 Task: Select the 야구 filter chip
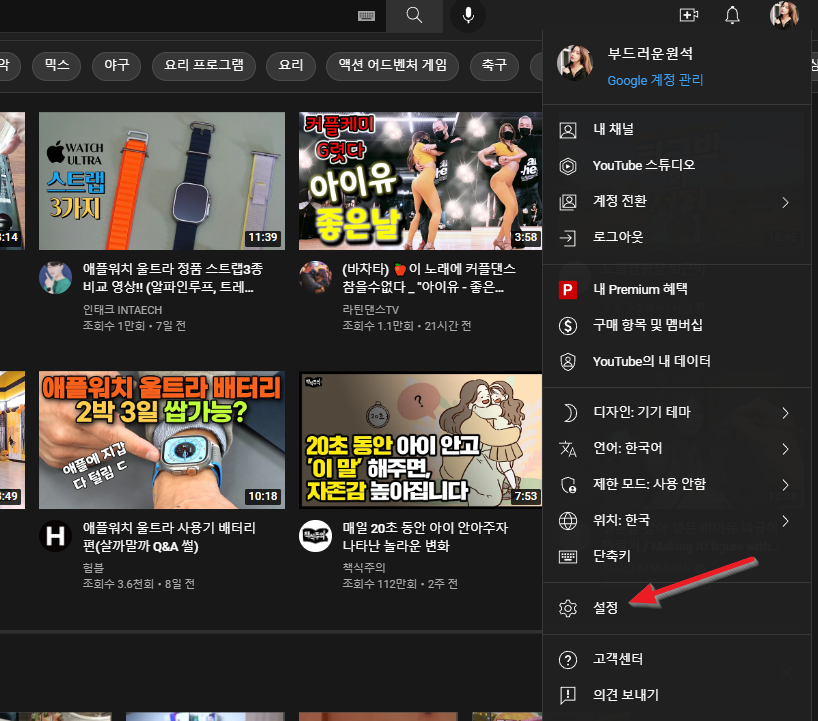[116, 66]
